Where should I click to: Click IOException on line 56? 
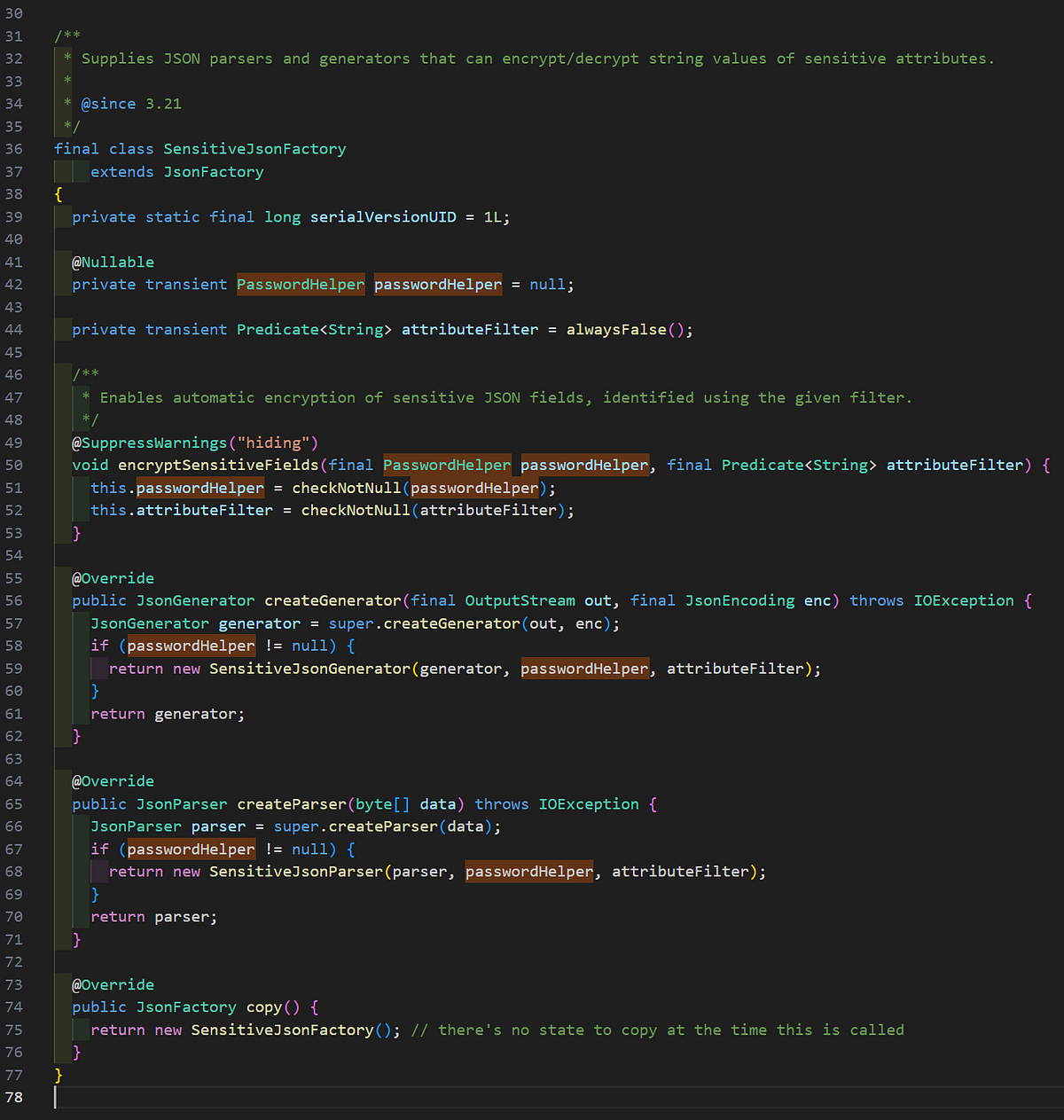click(964, 601)
